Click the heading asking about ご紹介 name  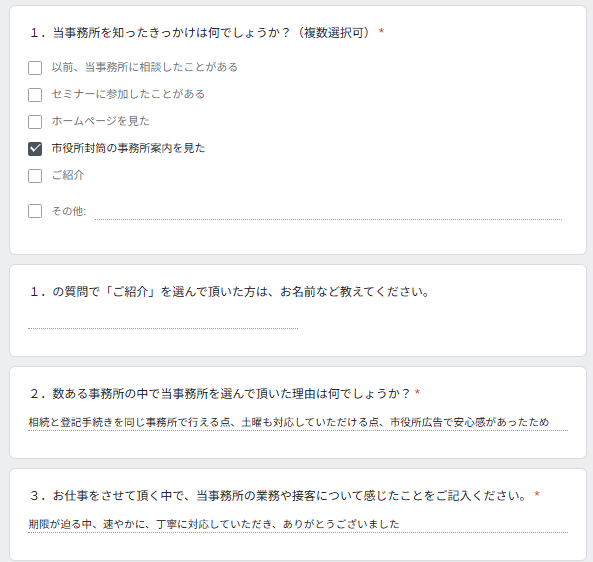tap(230, 292)
